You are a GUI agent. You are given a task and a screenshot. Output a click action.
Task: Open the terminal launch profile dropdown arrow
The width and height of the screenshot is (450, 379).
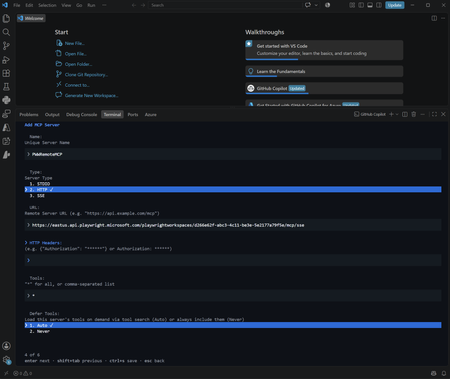(397, 114)
